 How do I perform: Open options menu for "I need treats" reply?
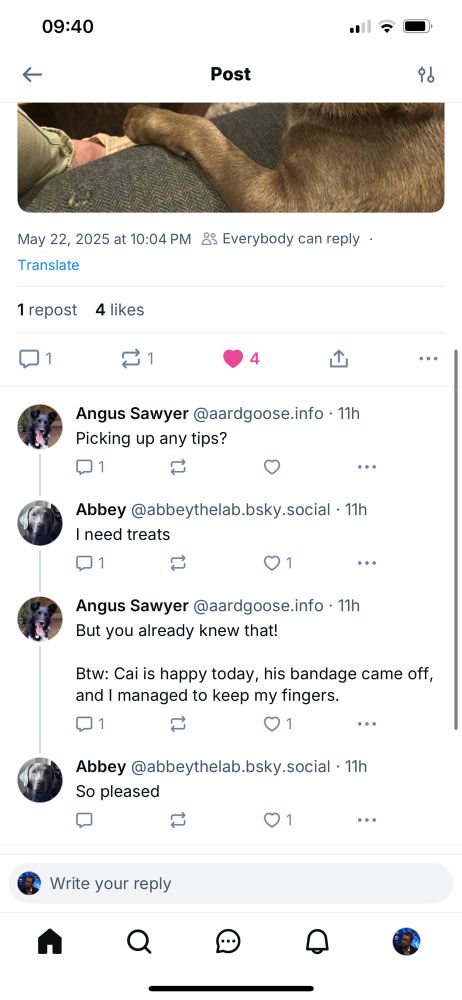[x=367, y=563]
